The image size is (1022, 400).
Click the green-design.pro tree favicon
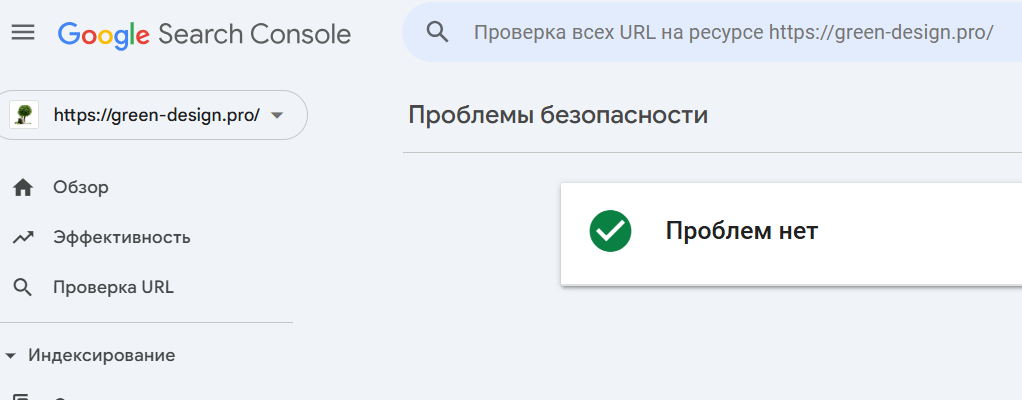coord(24,115)
